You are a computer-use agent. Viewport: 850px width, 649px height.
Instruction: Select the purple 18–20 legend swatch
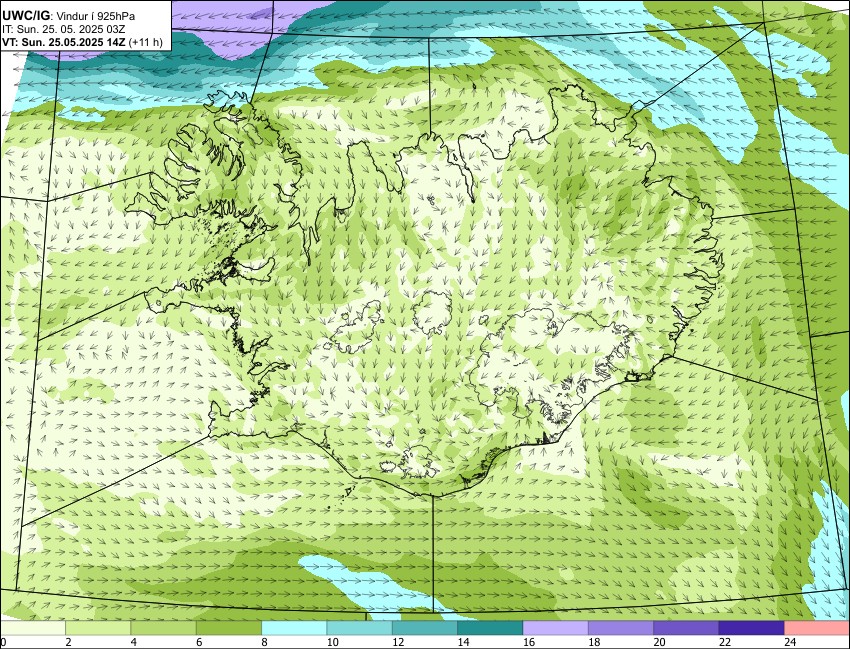pyautogui.click(x=621, y=628)
